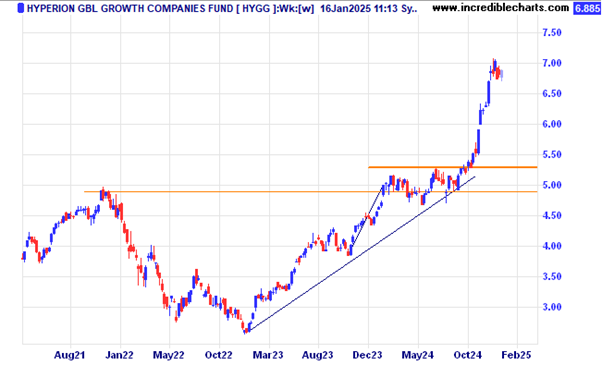
Task: Click the 3.00 price axis label
Action: coord(552,307)
